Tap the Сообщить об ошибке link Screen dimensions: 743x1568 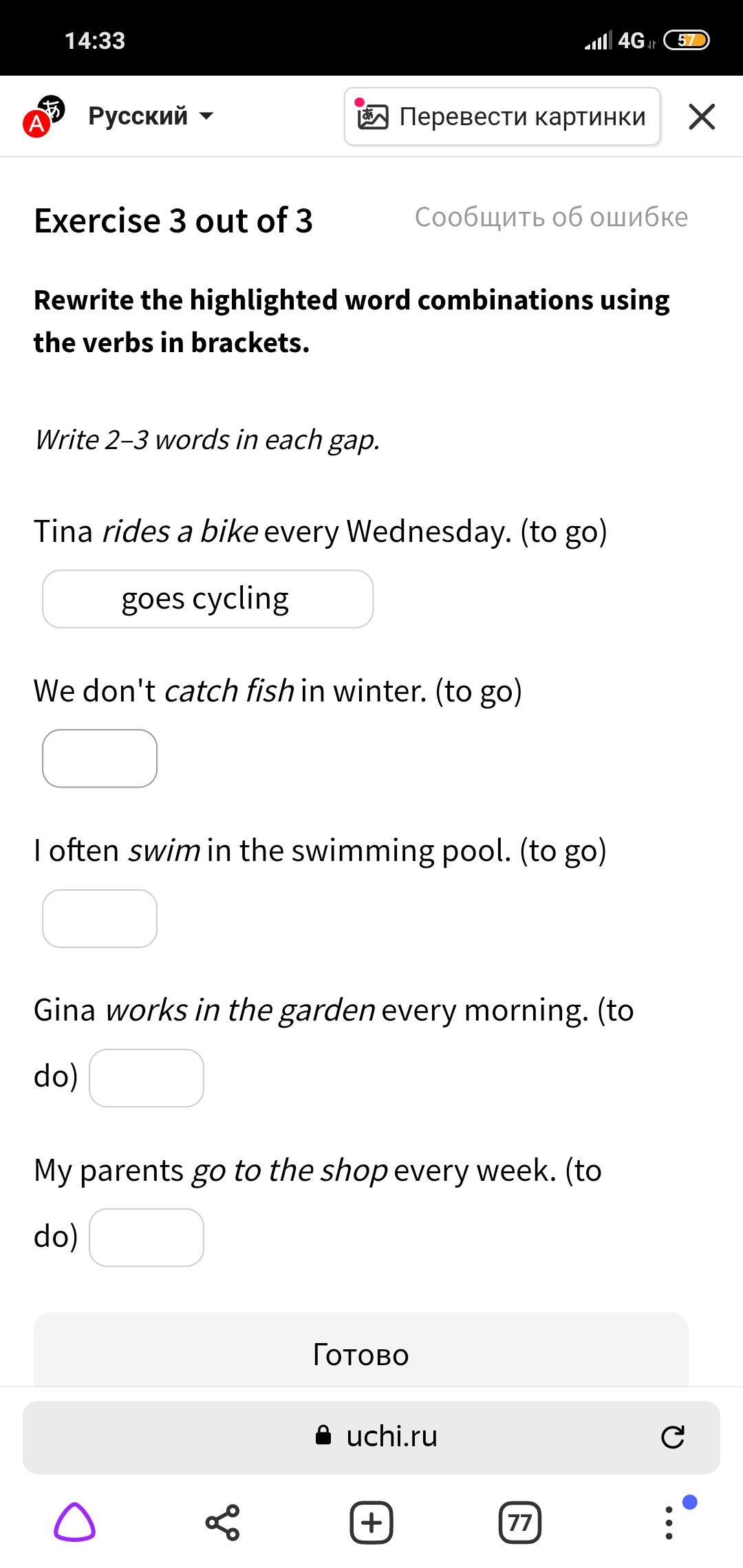[551, 217]
